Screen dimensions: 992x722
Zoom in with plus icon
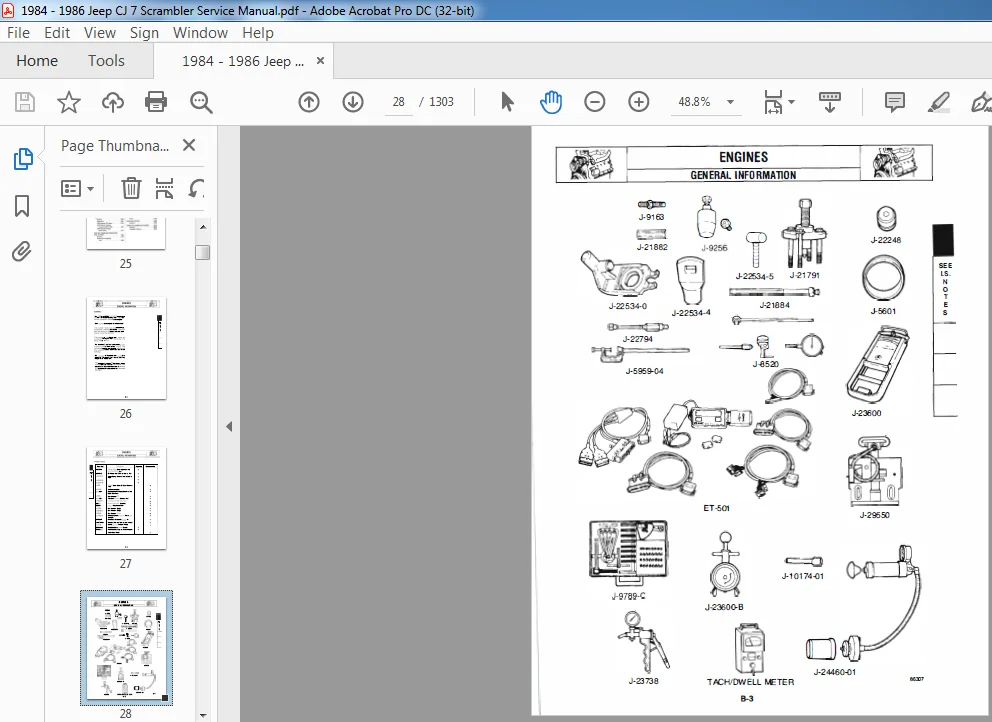(639, 102)
